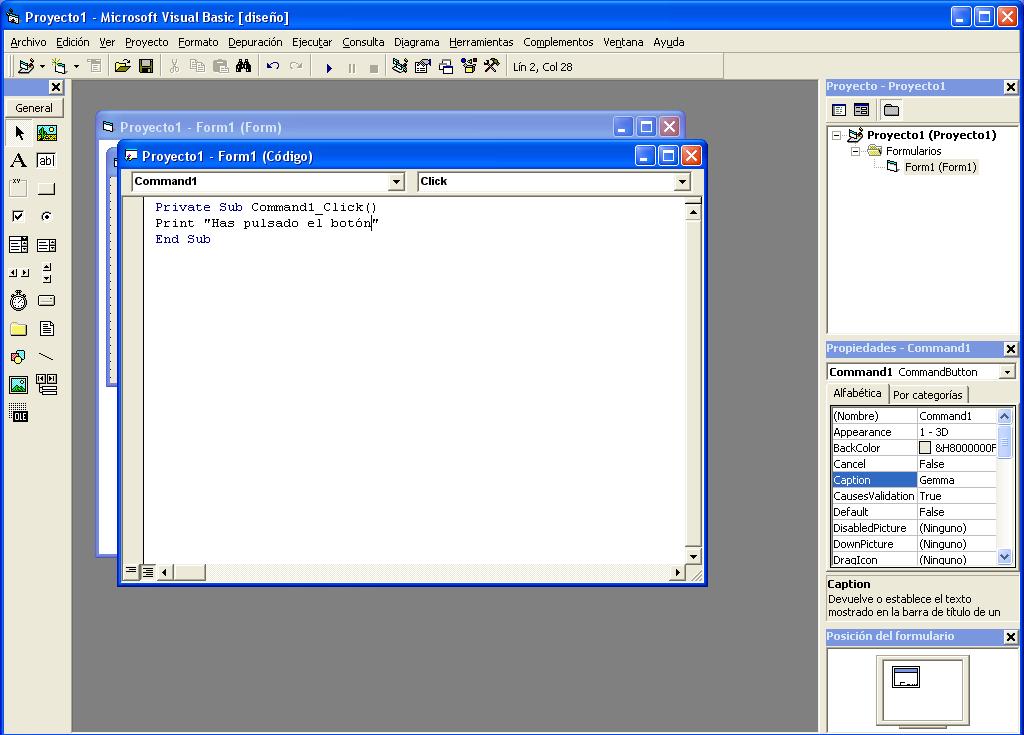
Task: Open the Ejecutar menu
Action: (x=311, y=42)
